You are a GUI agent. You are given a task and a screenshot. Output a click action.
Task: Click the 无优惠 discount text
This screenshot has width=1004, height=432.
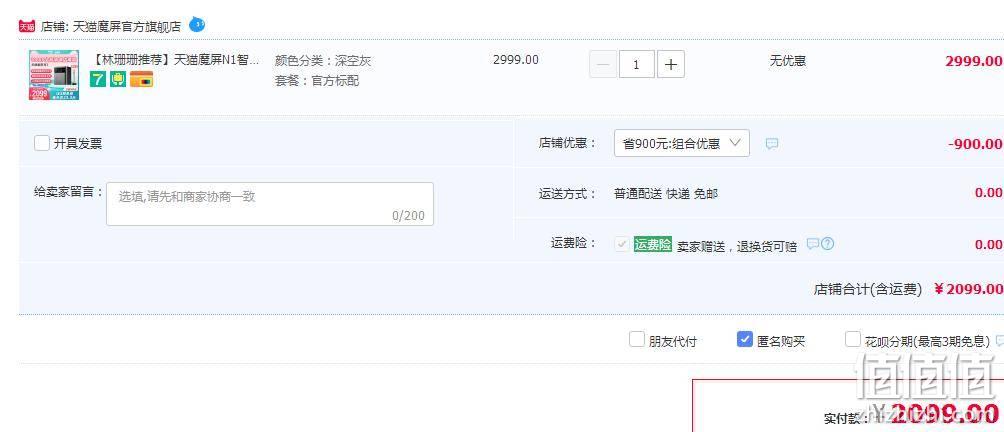pyautogui.click(x=788, y=61)
